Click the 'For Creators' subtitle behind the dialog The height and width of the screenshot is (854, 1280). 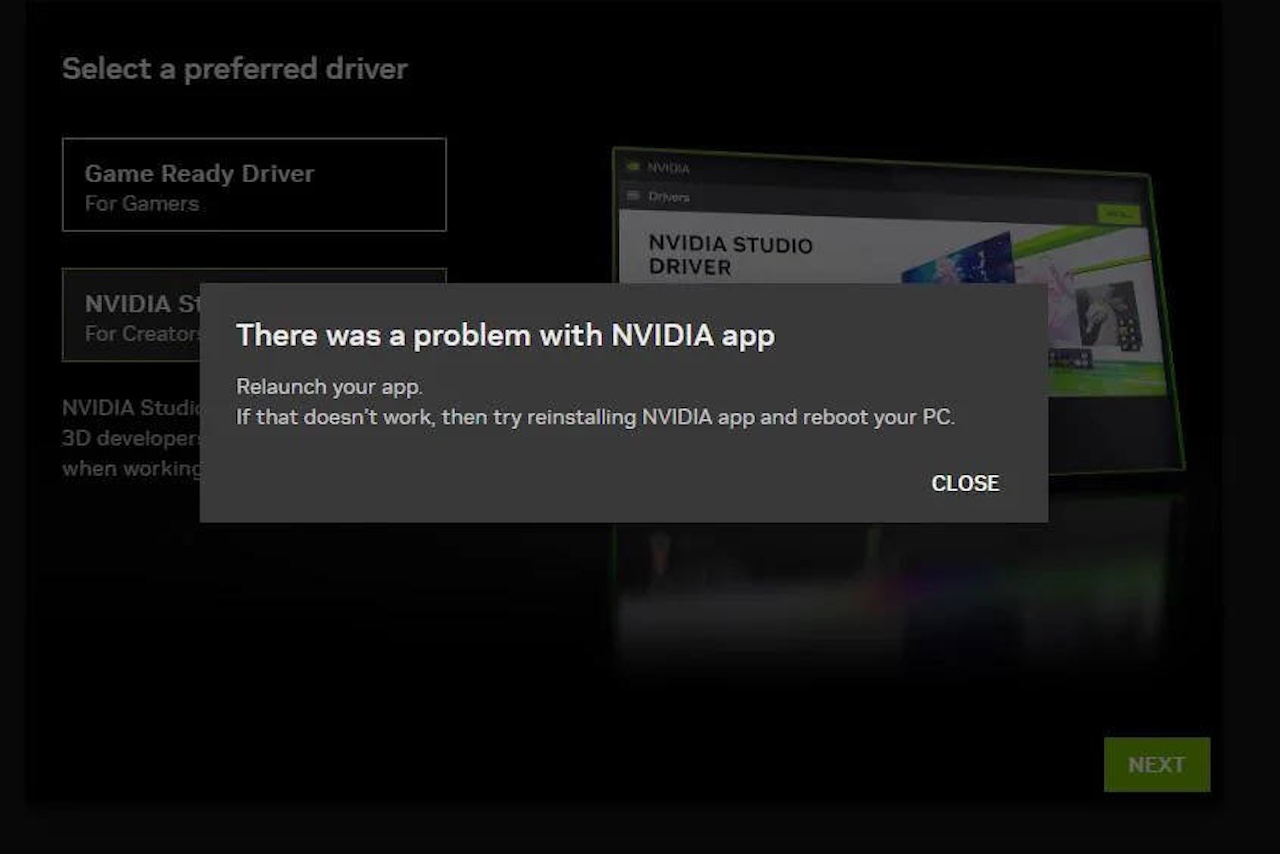[140, 333]
